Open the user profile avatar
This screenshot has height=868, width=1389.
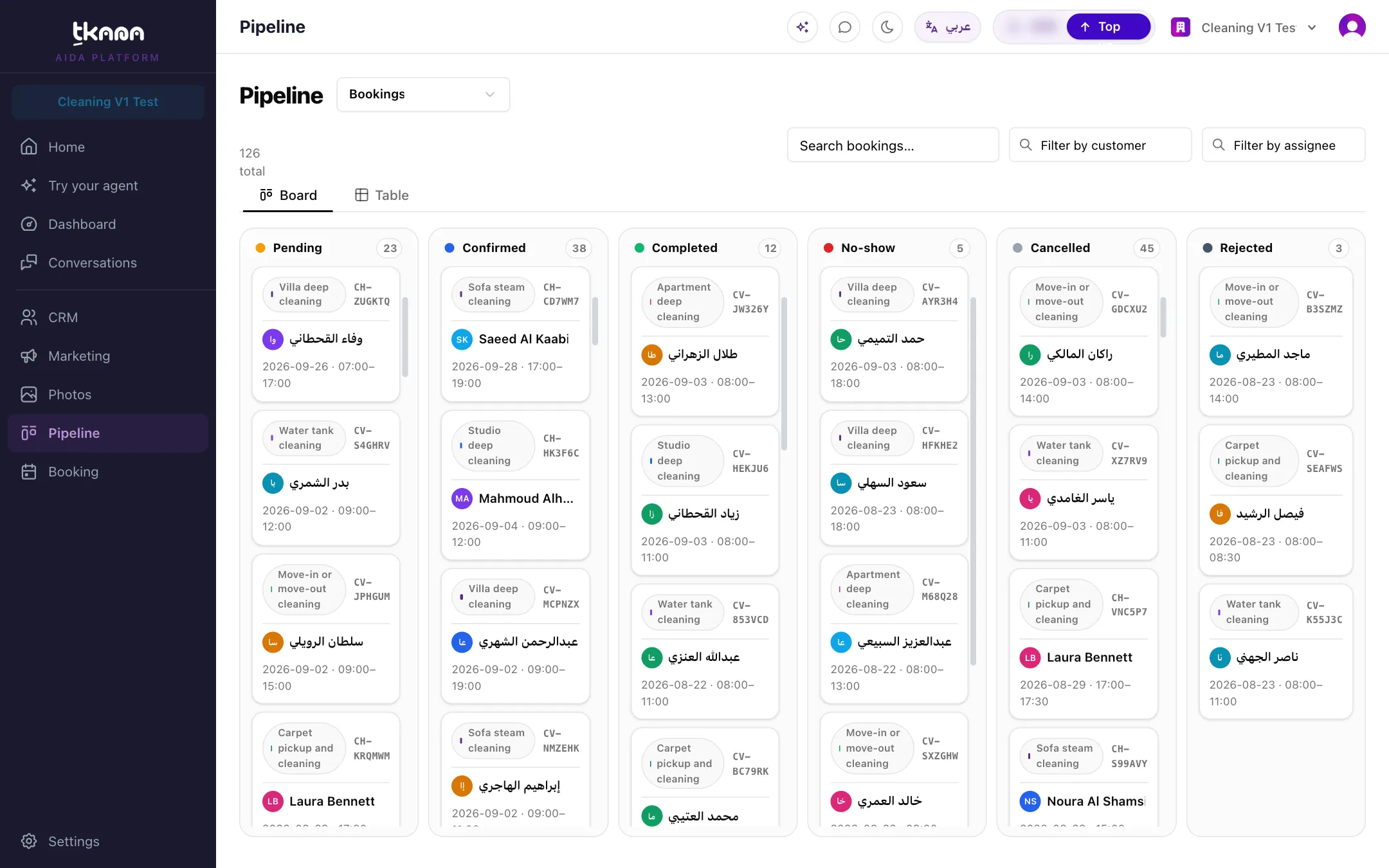pyautogui.click(x=1352, y=27)
